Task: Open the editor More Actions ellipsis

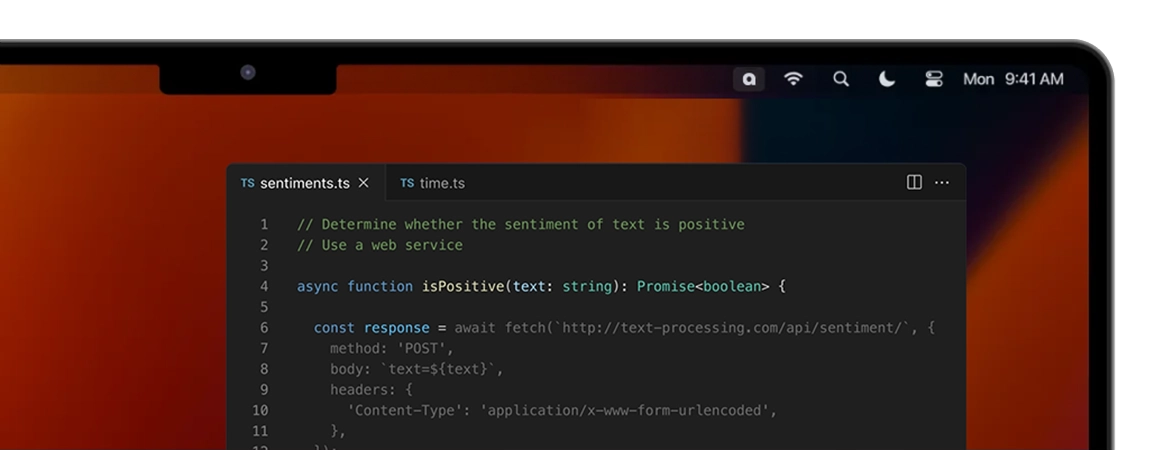Action: pyautogui.click(x=942, y=182)
